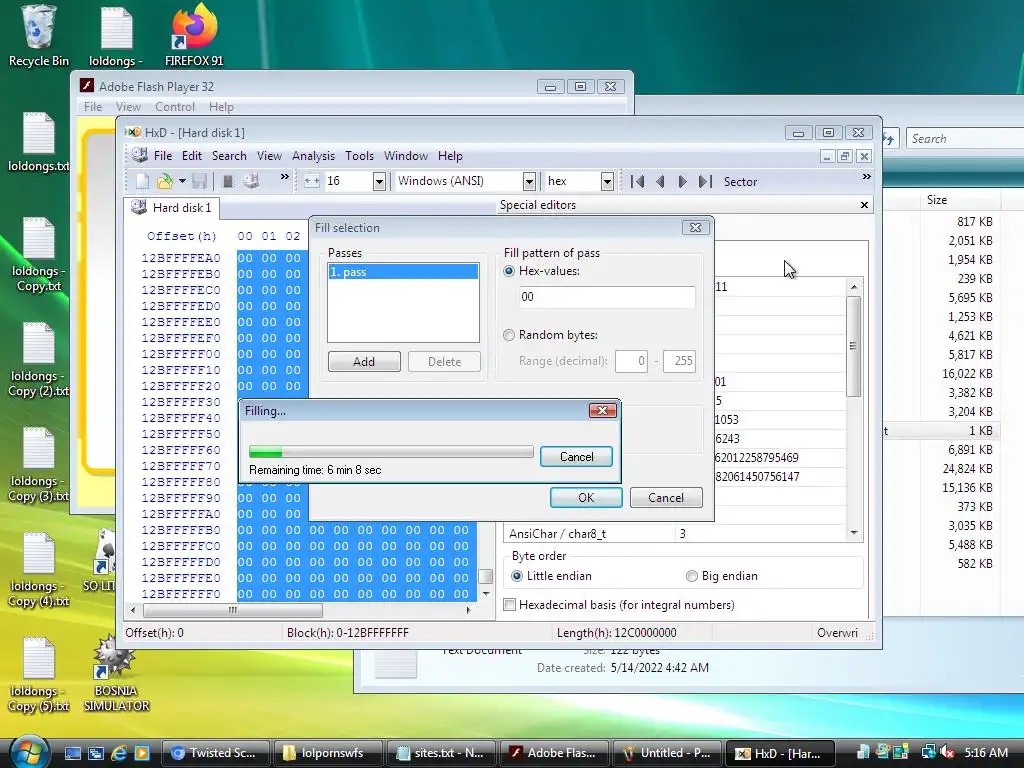Open Windows (ANSI) charset dropdown

[529, 181]
